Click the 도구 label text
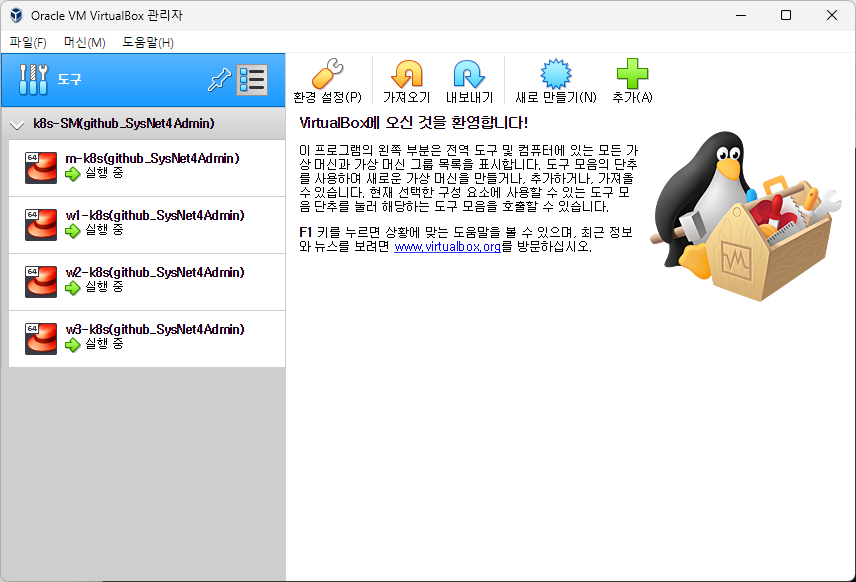This screenshot has width=856, height=582. coord(69,80)
